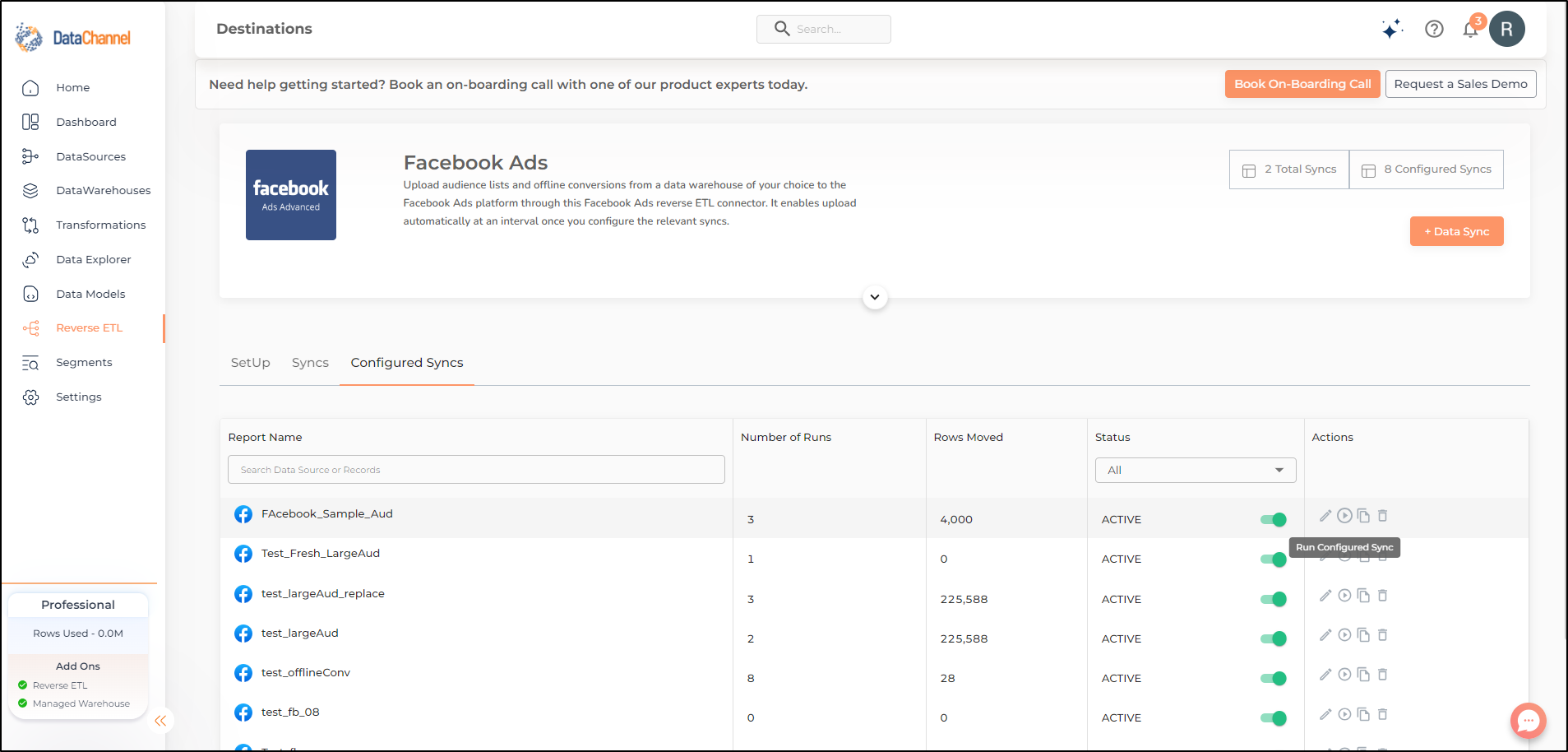Open the AI sparkle assistant icon
The height and width of the screenshot is (752, 1568).
pos(1392,30)
